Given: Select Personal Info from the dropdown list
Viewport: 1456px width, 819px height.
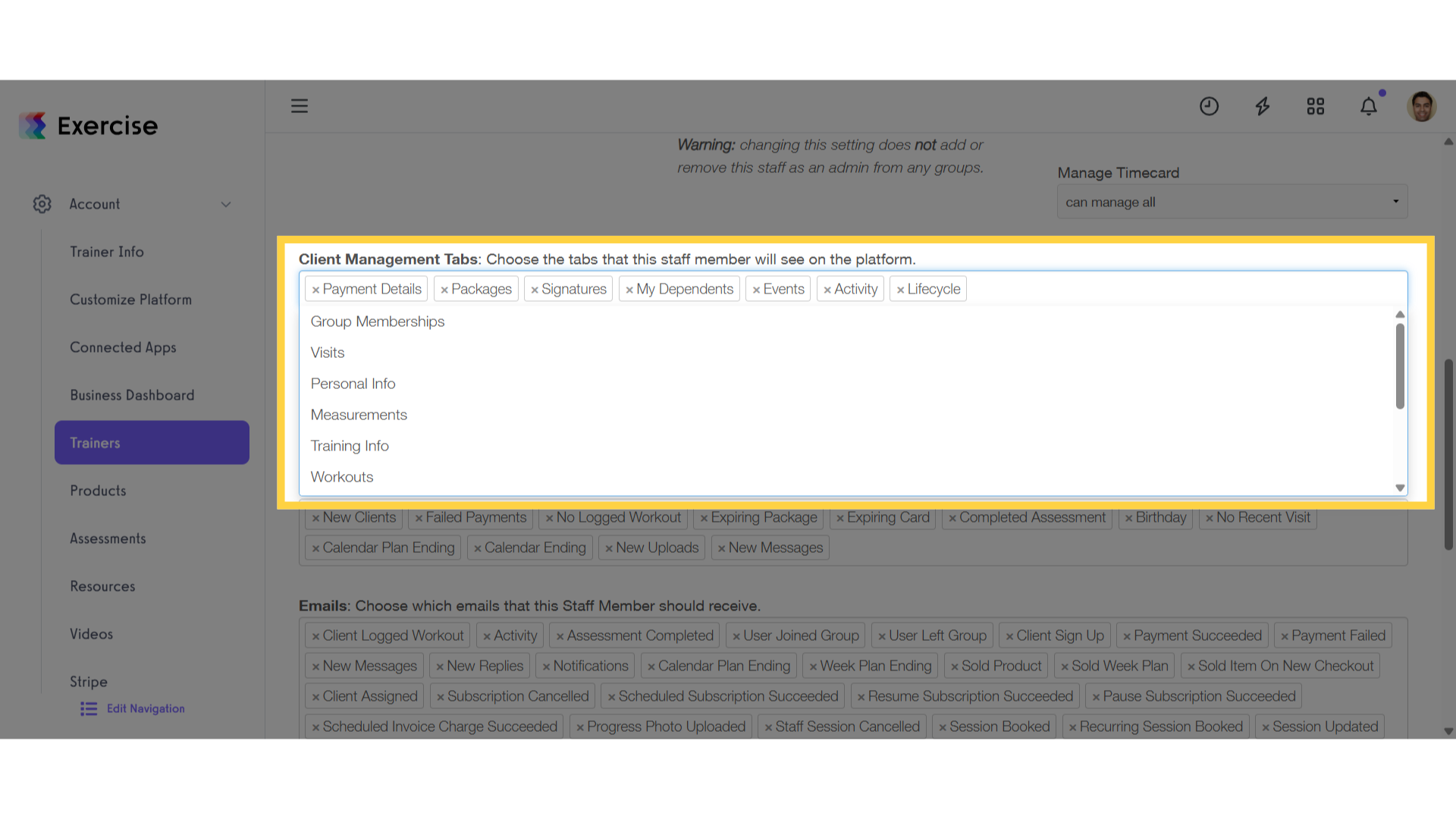Looking at the screenshot, I should [847, 384].
